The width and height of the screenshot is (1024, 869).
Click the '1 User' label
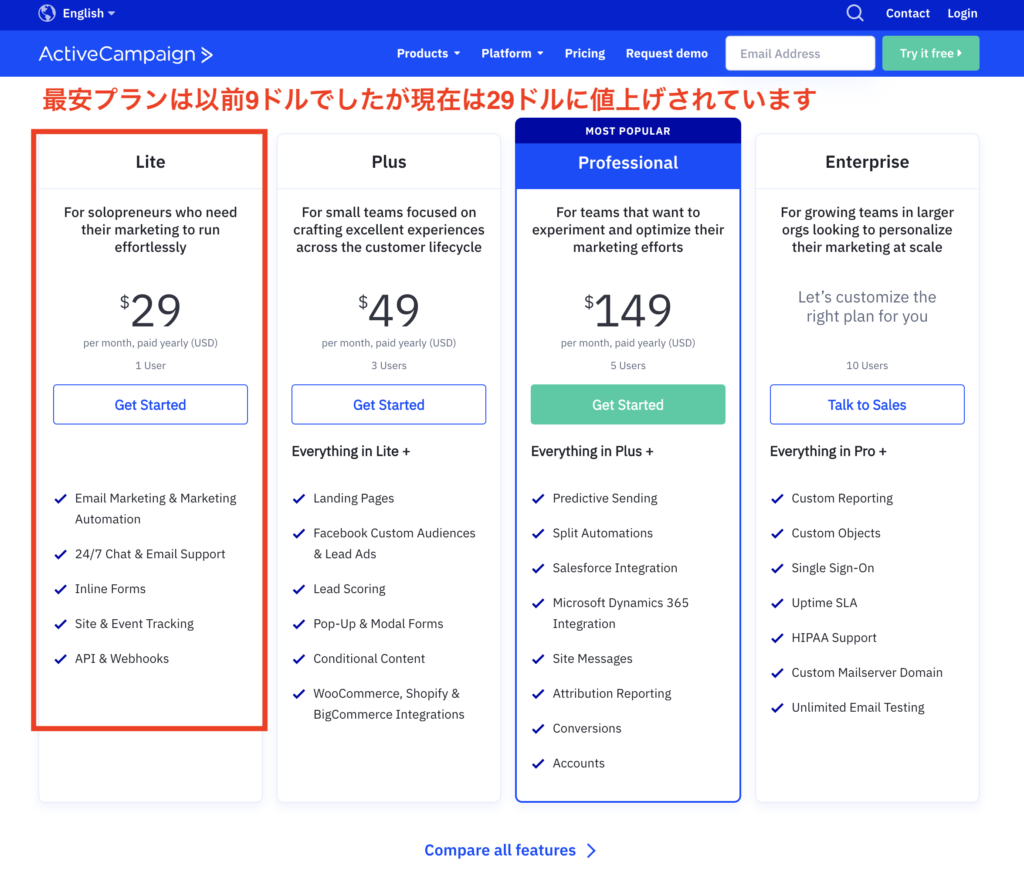point(150,366)
